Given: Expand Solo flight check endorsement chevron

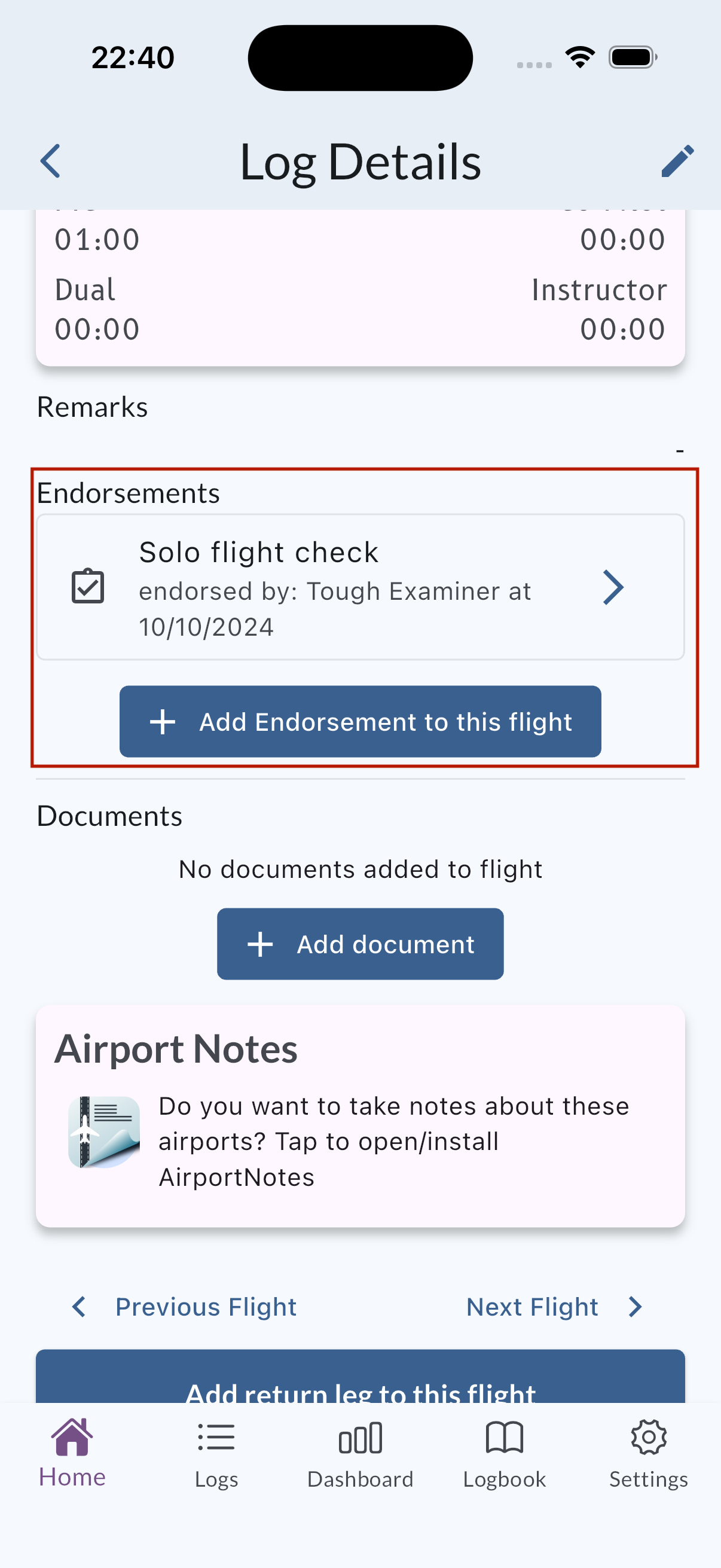Looking at the screenshot, I should click(x=613, y=587).
